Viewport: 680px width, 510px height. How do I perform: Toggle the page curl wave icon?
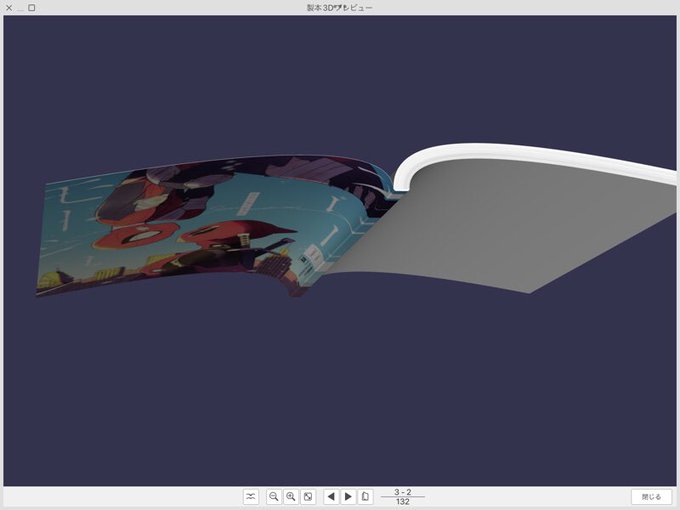tap(251, 497)
